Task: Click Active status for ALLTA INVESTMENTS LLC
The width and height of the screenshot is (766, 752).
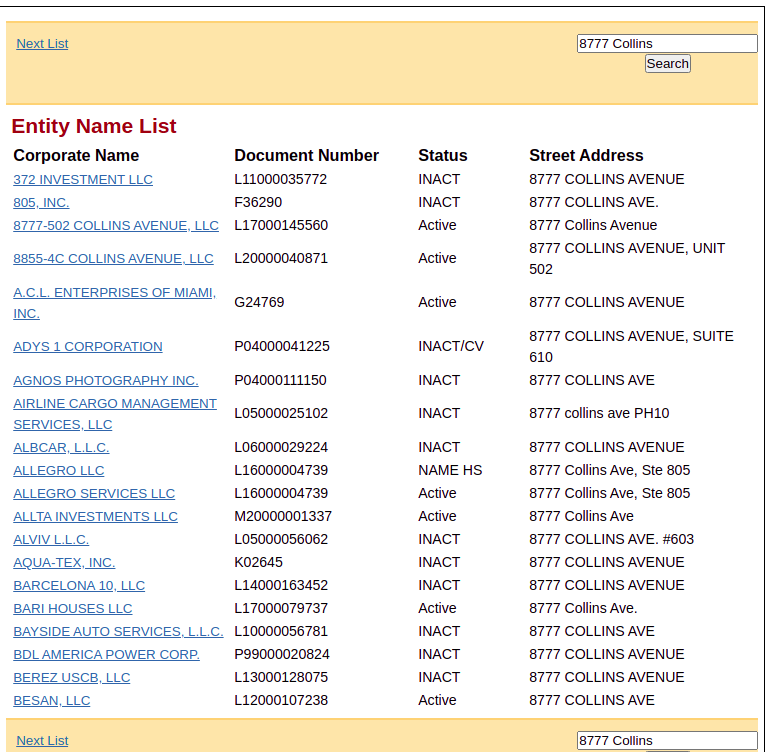Action: point(437,516)
